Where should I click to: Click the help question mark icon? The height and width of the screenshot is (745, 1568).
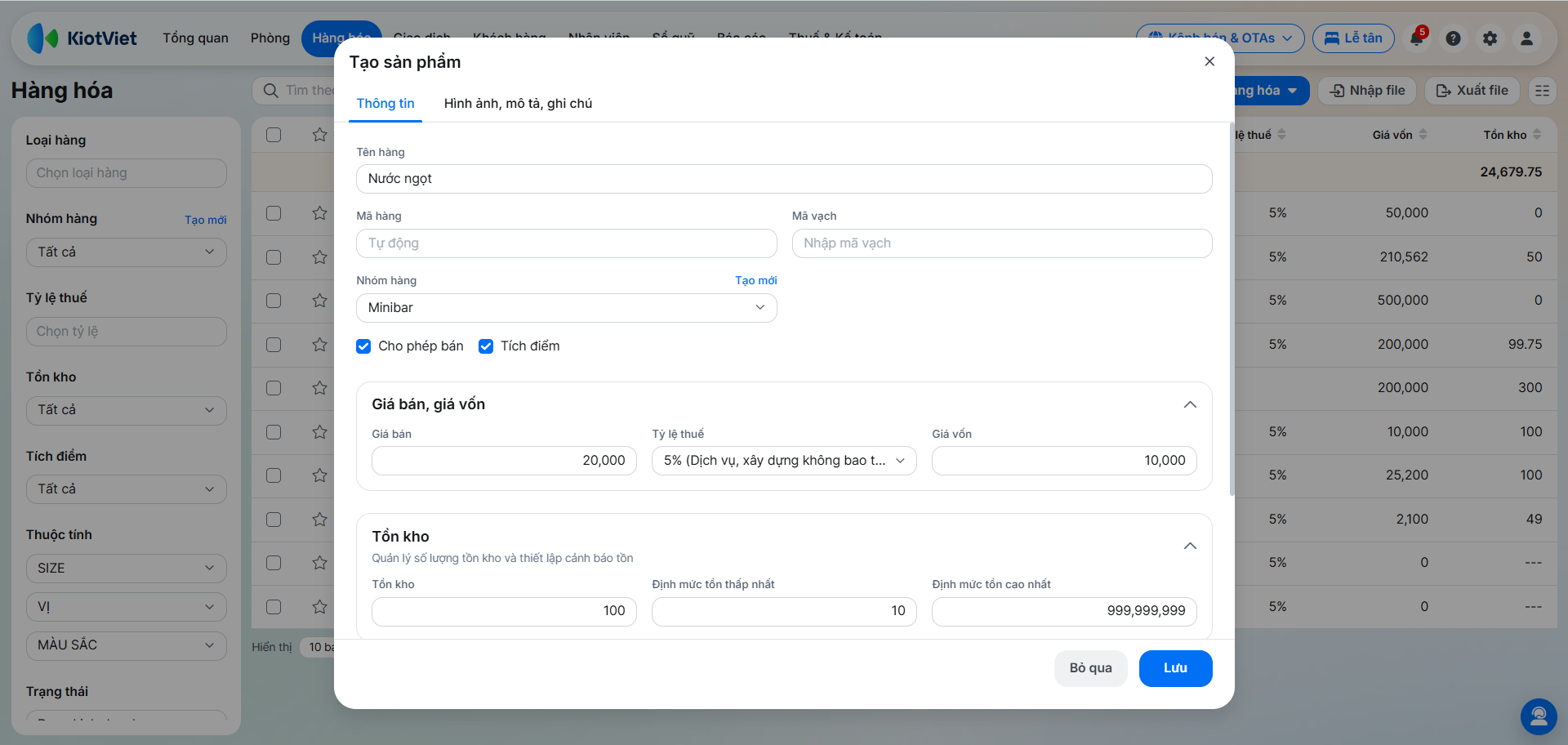1453,38
